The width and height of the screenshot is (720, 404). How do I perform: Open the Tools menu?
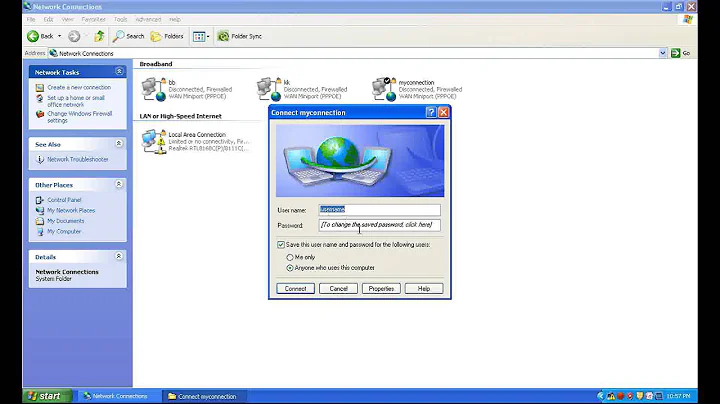tap(120, 19)
